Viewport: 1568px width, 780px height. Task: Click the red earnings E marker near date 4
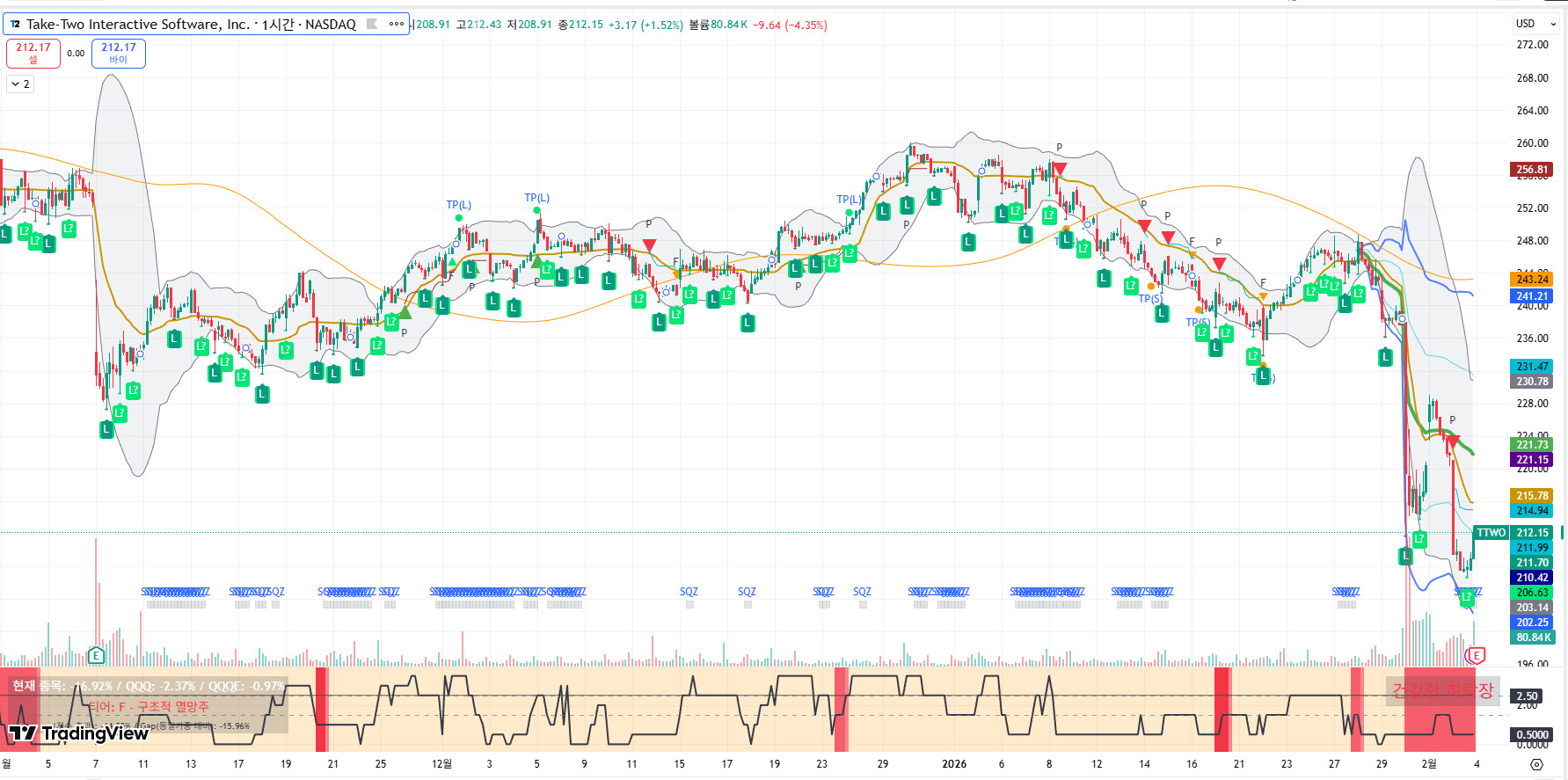pos(1476,655)
